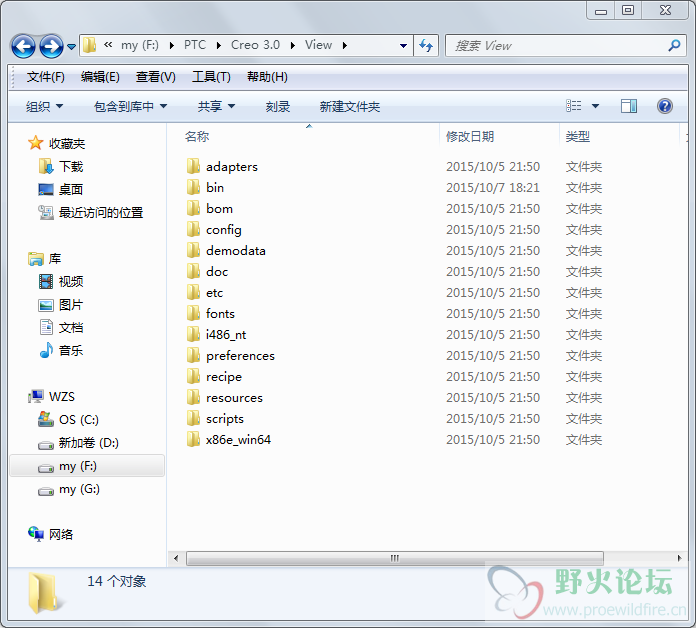Screen dimensions: 696x628
Task: Click the scroll left arrow
Action: click(176, 558)
